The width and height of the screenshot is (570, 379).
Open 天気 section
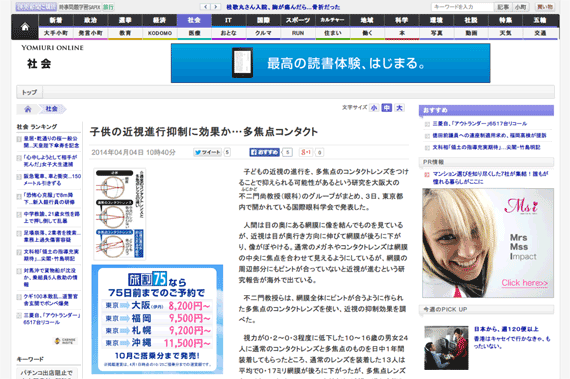click(505, 33)
